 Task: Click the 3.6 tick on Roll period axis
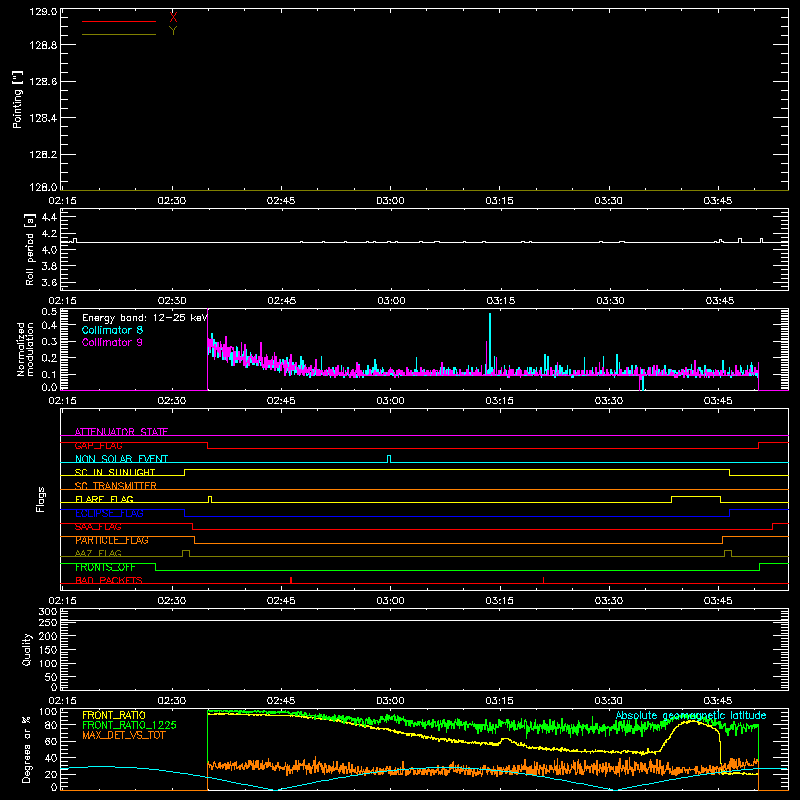[49, 282]
